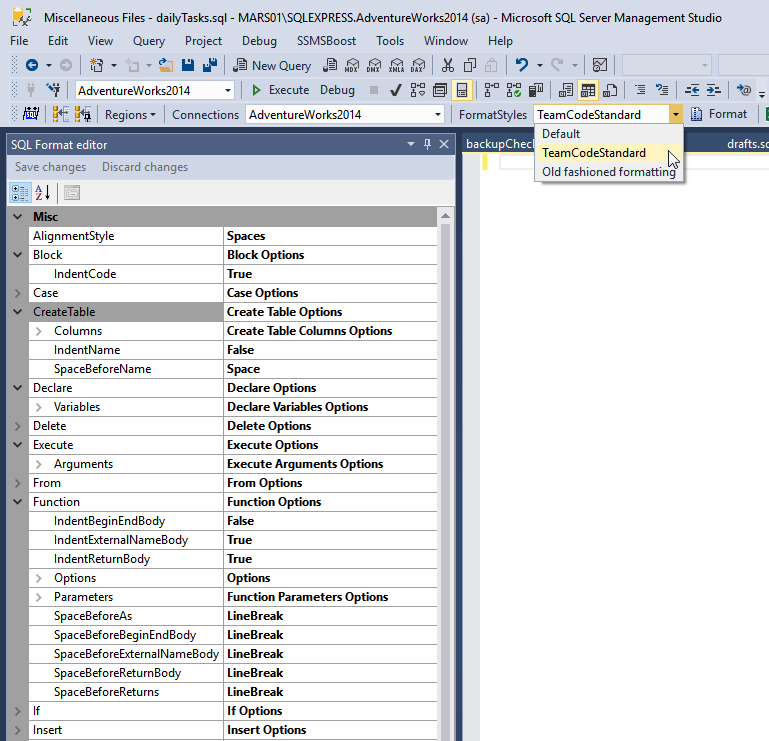769x741 pixels.
Task: Open the Query menu
Action: pyautogui.click(x=149, y=41)
